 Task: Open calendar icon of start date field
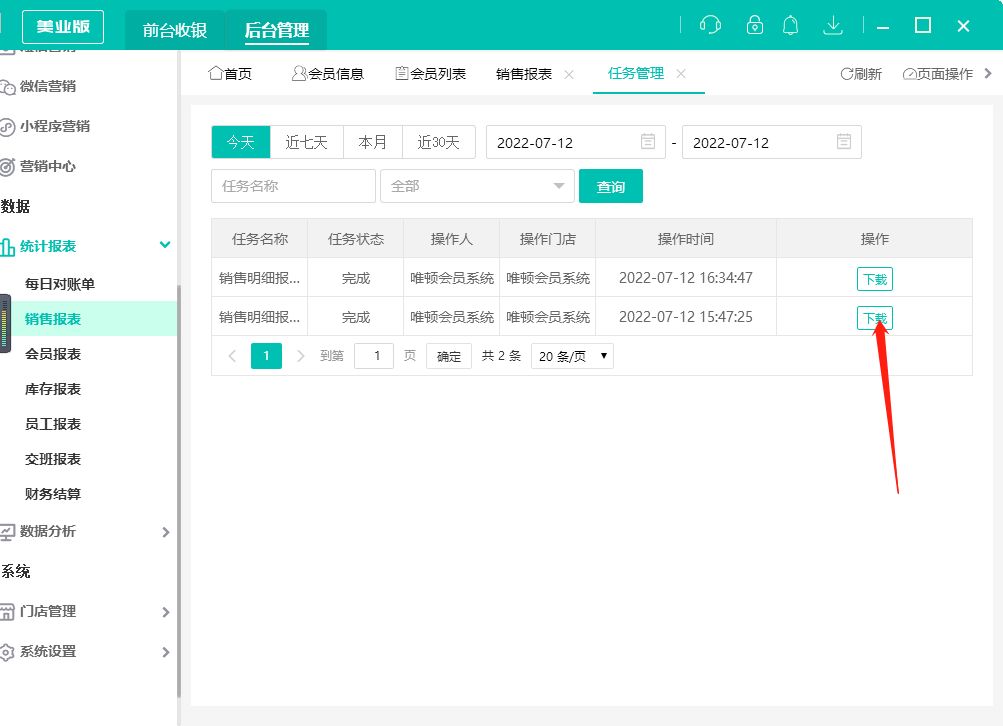(647, 141)
